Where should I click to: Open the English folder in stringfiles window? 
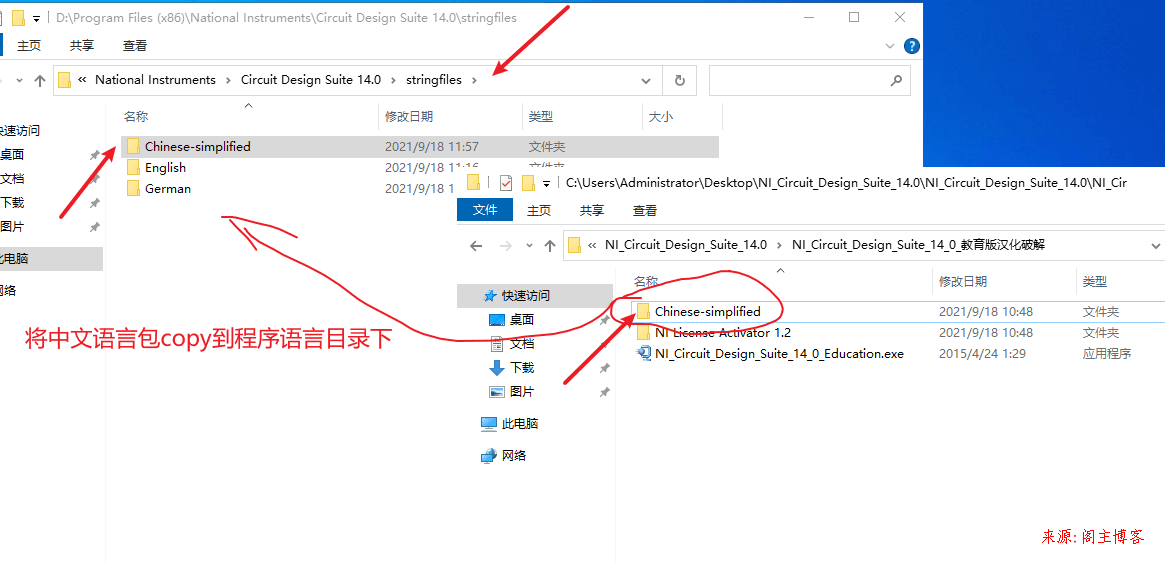[165, 168]
